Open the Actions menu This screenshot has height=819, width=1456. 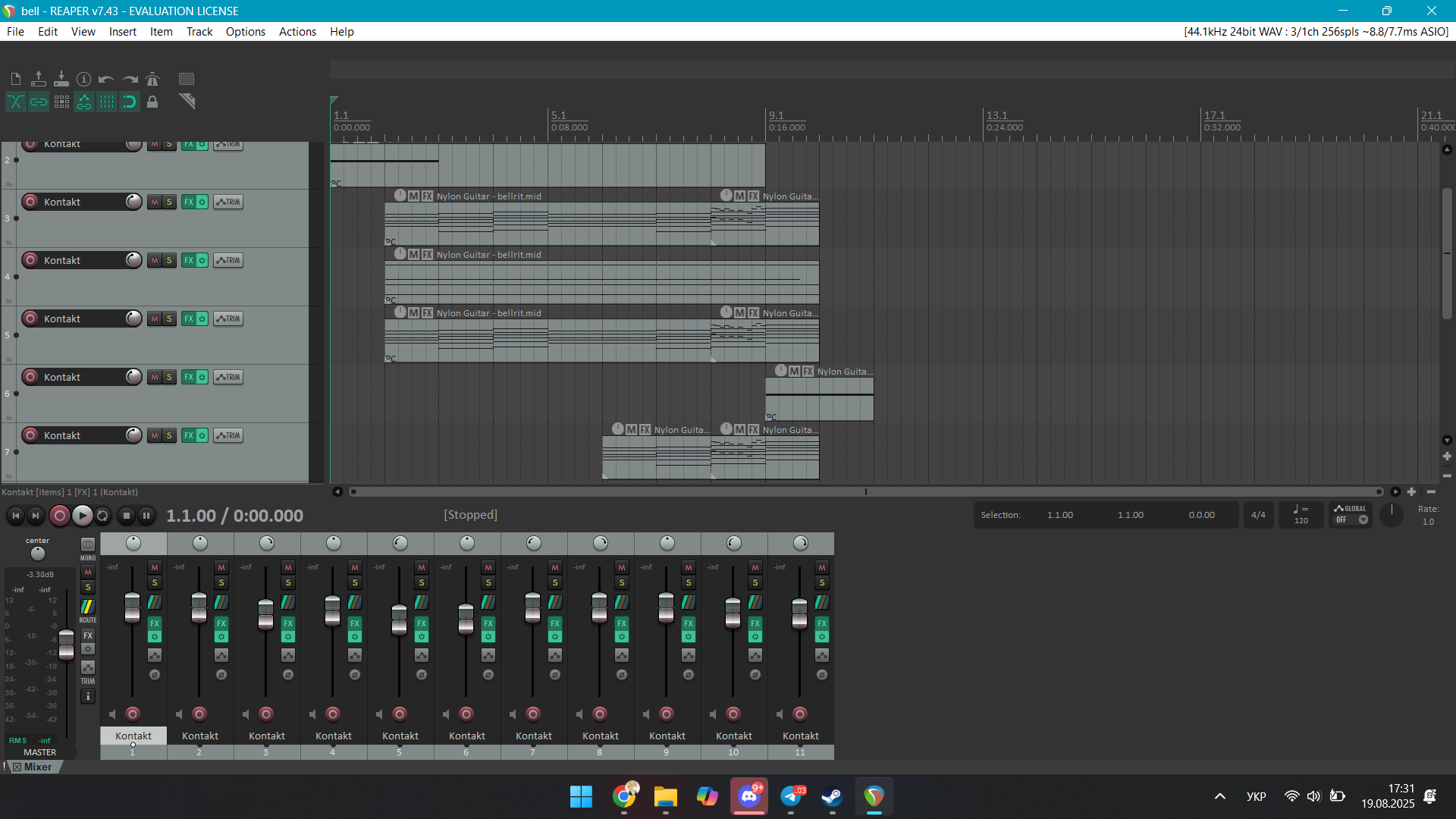pyautogui.click(x=297, y=32)
